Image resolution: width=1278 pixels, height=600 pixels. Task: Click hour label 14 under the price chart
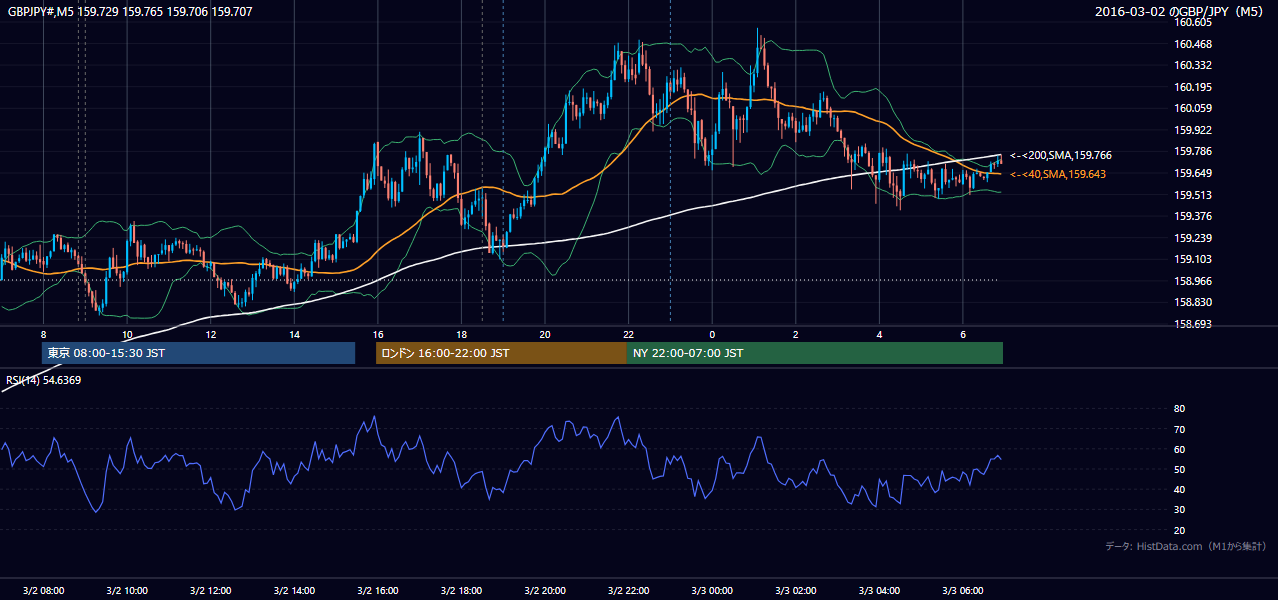coord(294,334)
